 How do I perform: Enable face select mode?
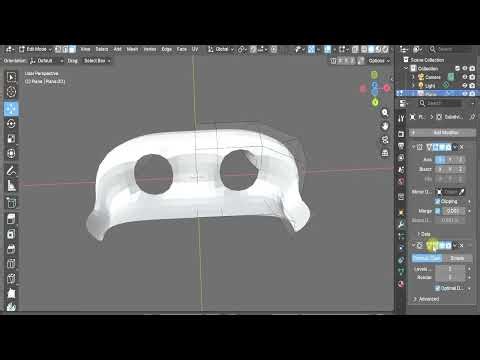click(72, 49)
